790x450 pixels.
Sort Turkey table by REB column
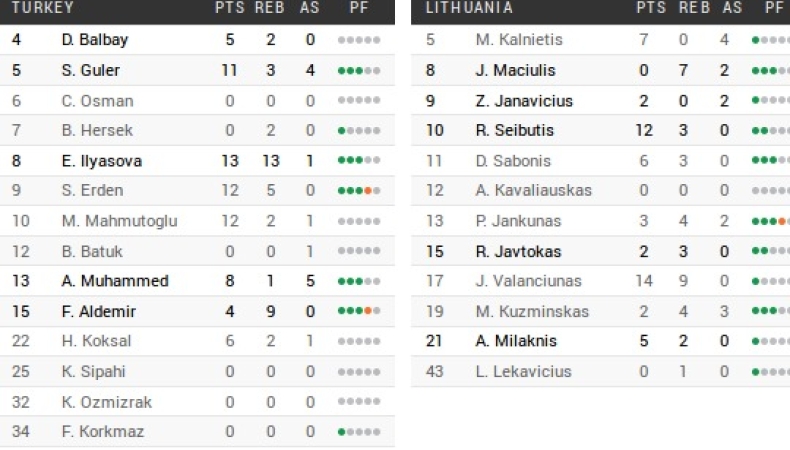pos(271,8)
